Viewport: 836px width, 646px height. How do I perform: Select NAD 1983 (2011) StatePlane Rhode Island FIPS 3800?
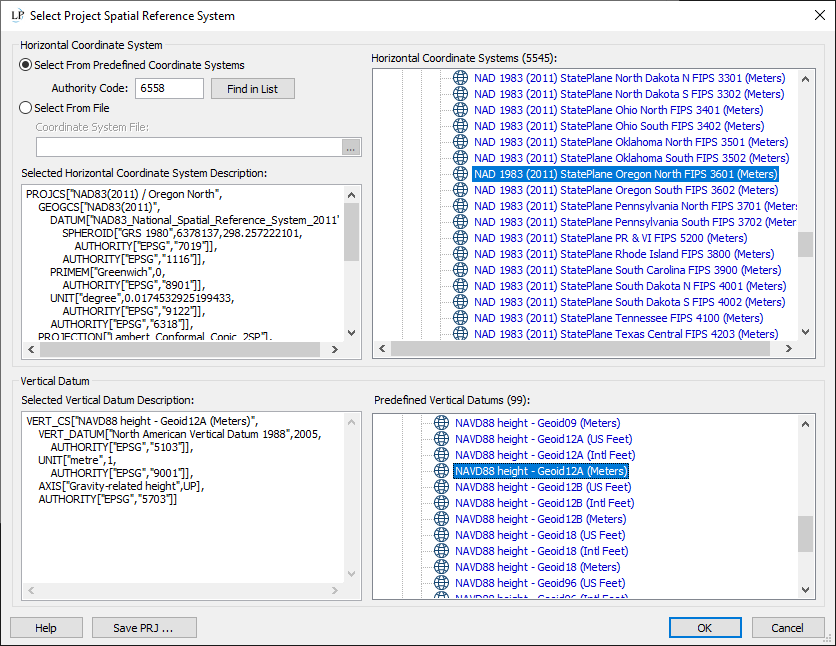624,254
